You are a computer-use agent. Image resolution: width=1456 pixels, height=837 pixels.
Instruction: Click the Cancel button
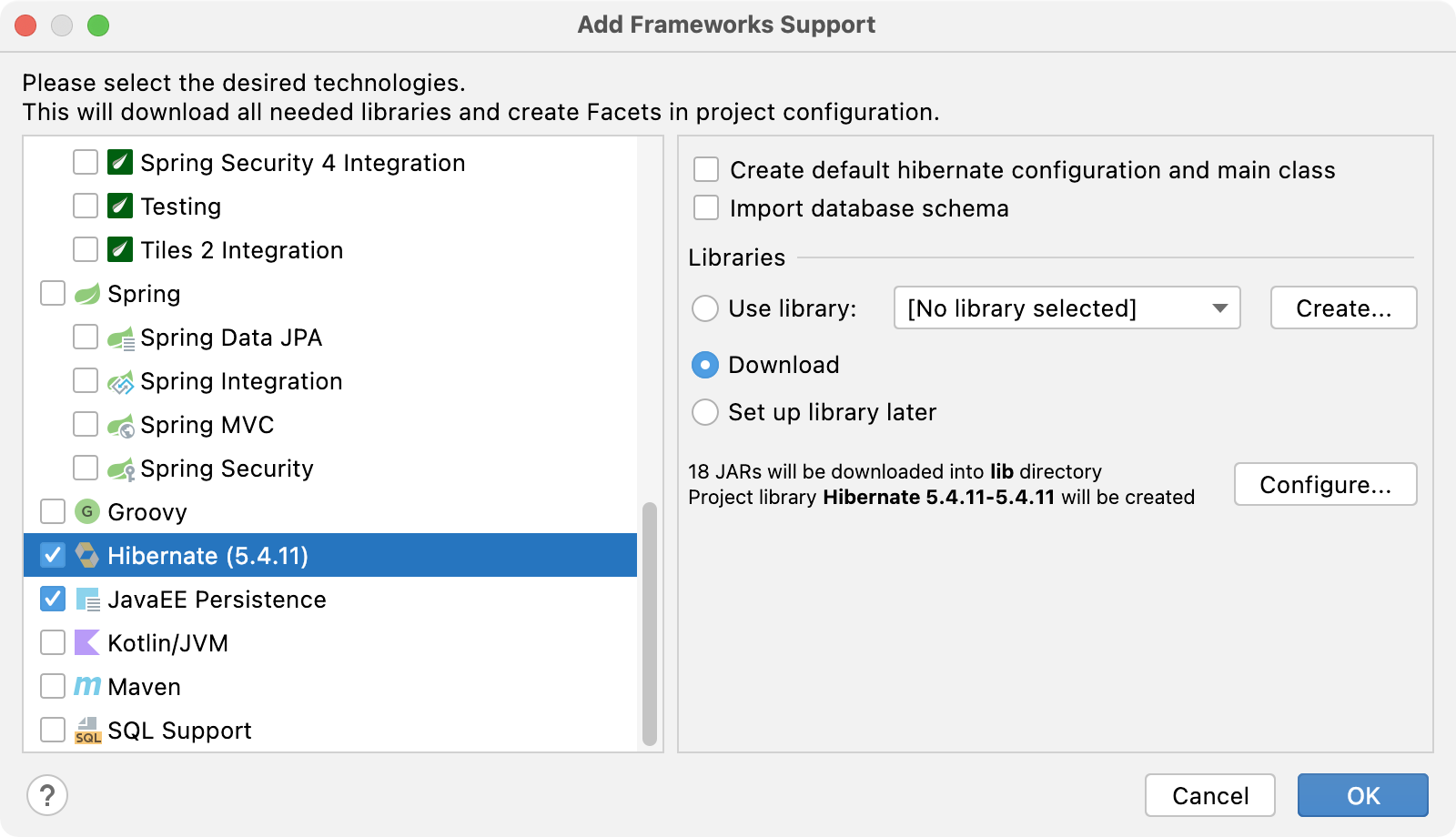pos(1210,795)
